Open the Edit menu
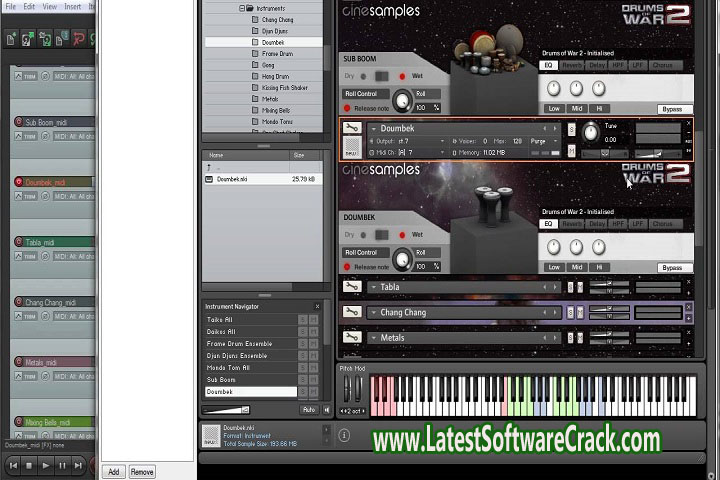 click(x=29, y=6)
